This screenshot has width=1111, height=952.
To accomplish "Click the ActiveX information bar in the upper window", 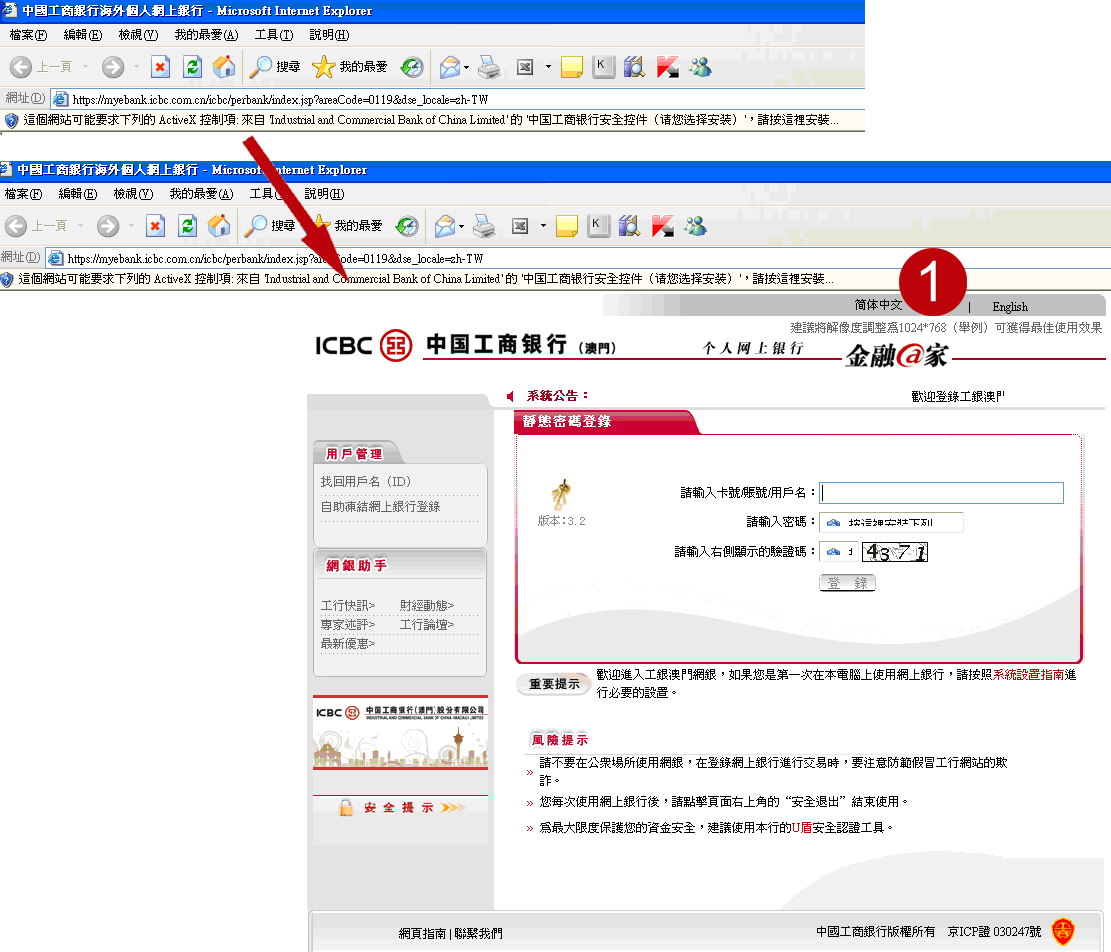I will pos(432,120).
